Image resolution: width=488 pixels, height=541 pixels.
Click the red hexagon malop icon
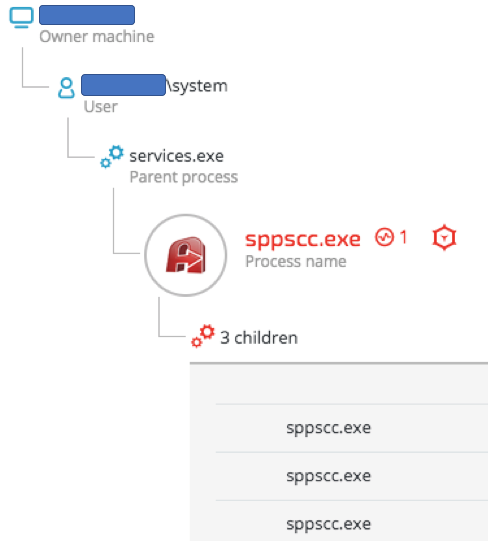[x=444, y=238]
